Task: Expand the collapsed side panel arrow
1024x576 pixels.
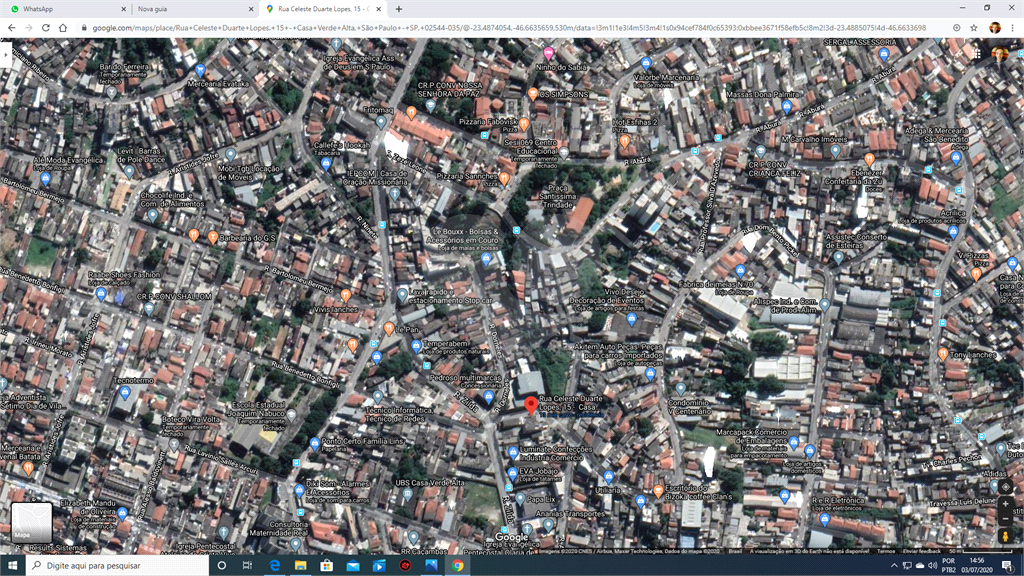Action: coord(5,56)
